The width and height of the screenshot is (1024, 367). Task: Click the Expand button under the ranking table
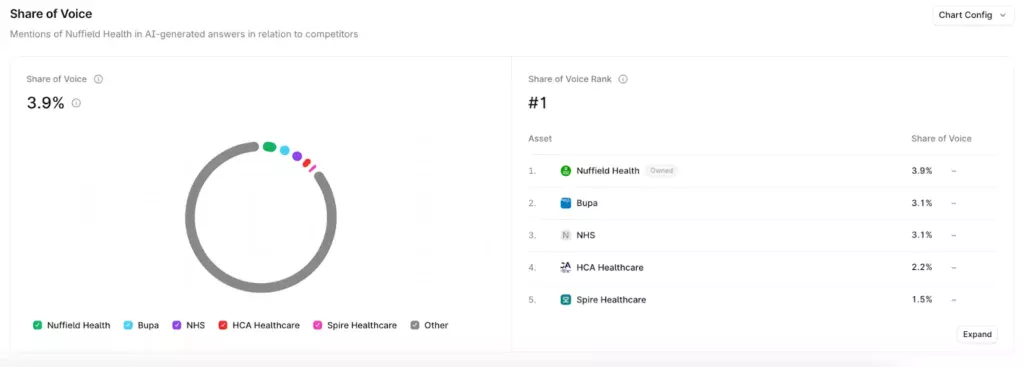tap(977, 334)
